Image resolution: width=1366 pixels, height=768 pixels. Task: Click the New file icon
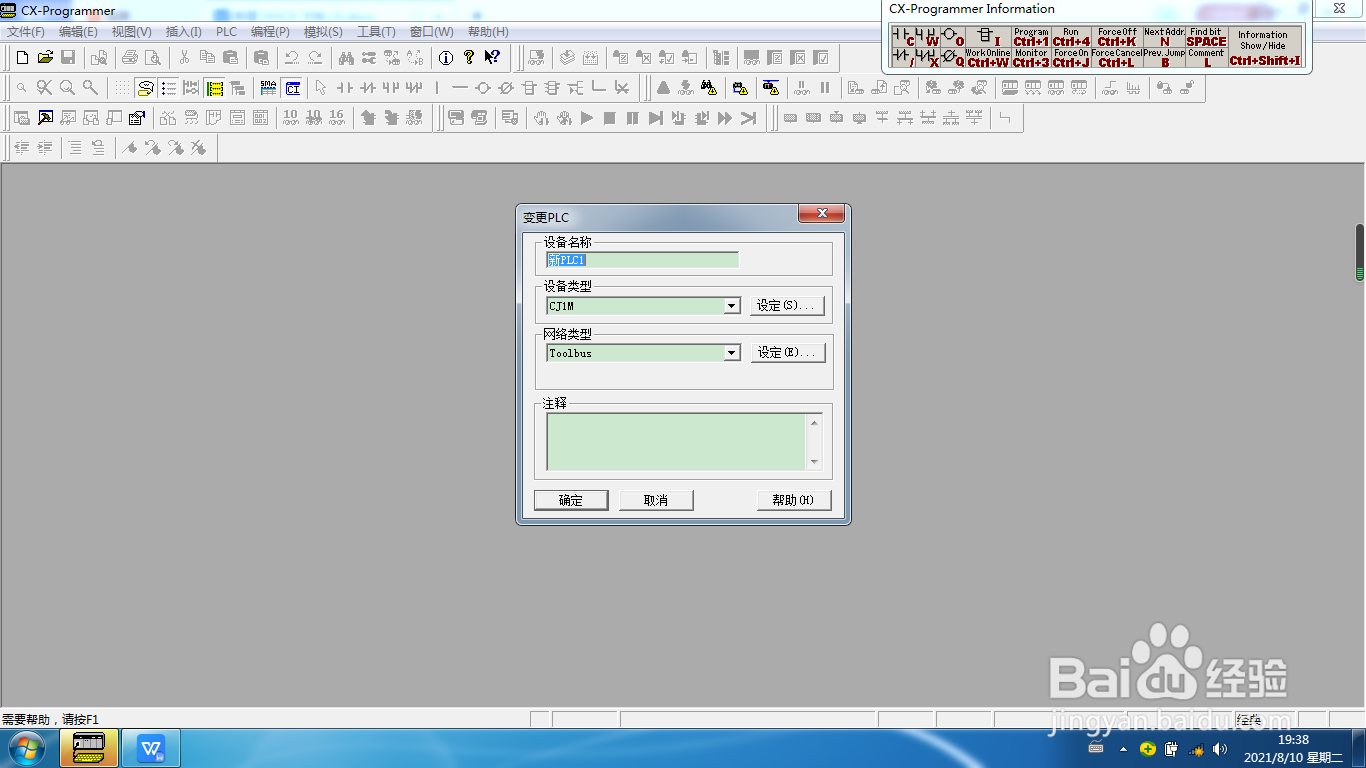tap(22, 57)
